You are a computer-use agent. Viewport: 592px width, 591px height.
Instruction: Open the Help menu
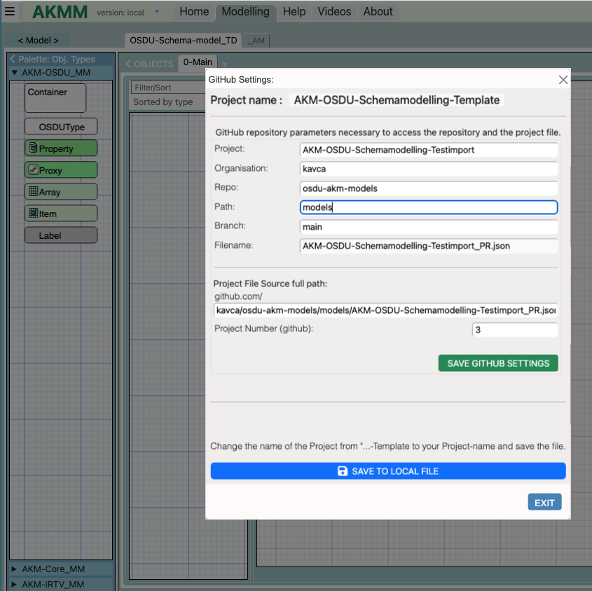294,12
